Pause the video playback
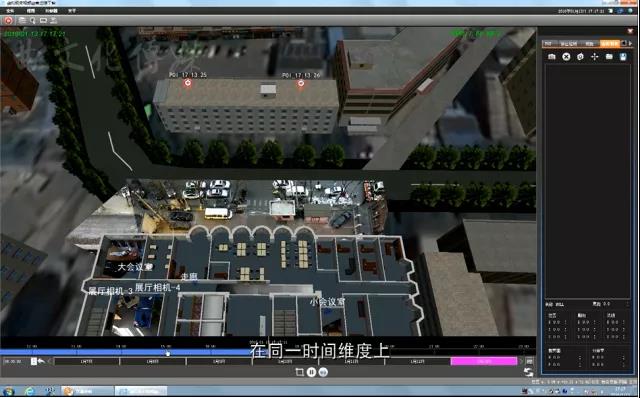This screenshot has width=640, height=398. coord(311,372)
